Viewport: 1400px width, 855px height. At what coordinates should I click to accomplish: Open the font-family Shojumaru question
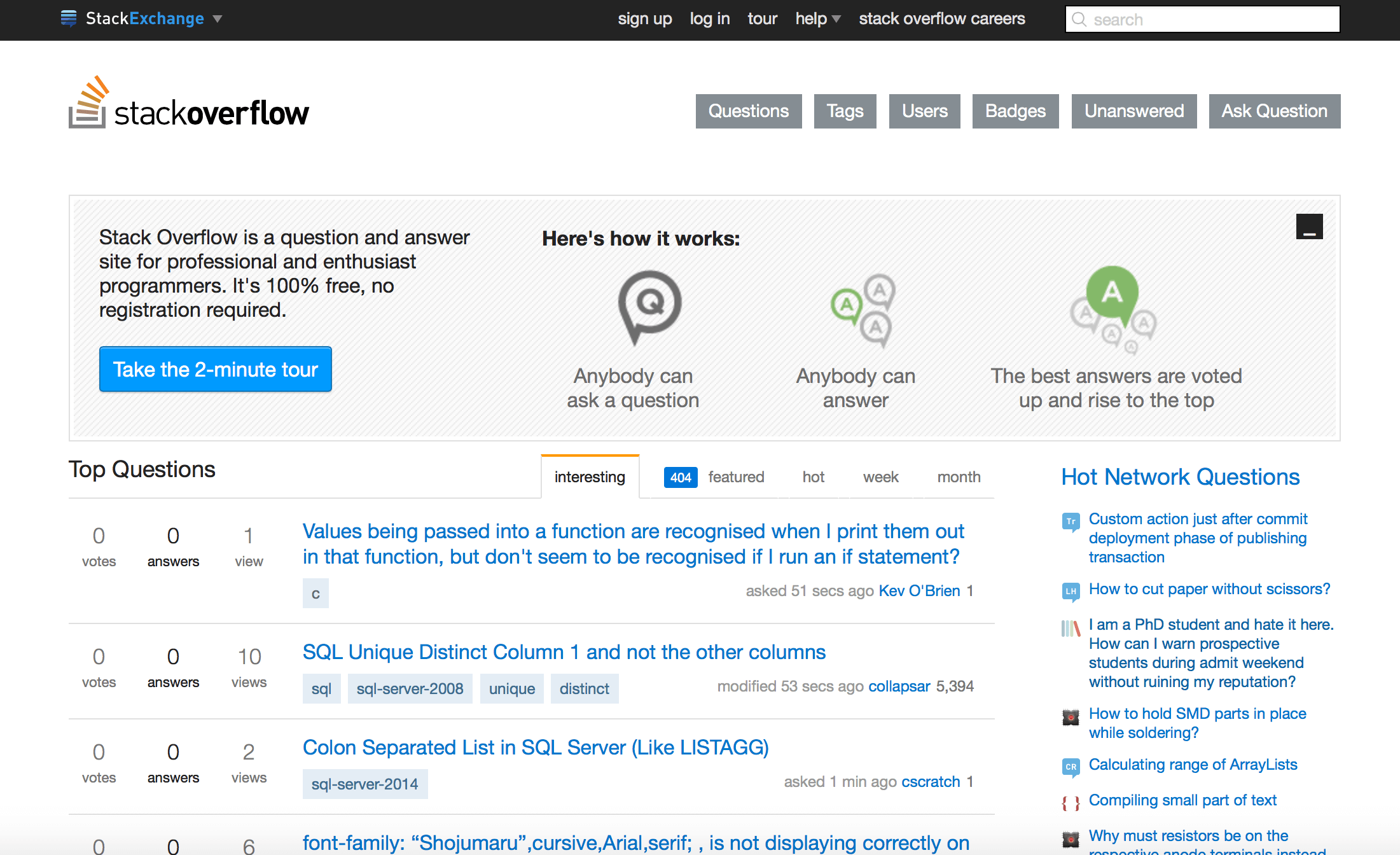click(636, 843)
